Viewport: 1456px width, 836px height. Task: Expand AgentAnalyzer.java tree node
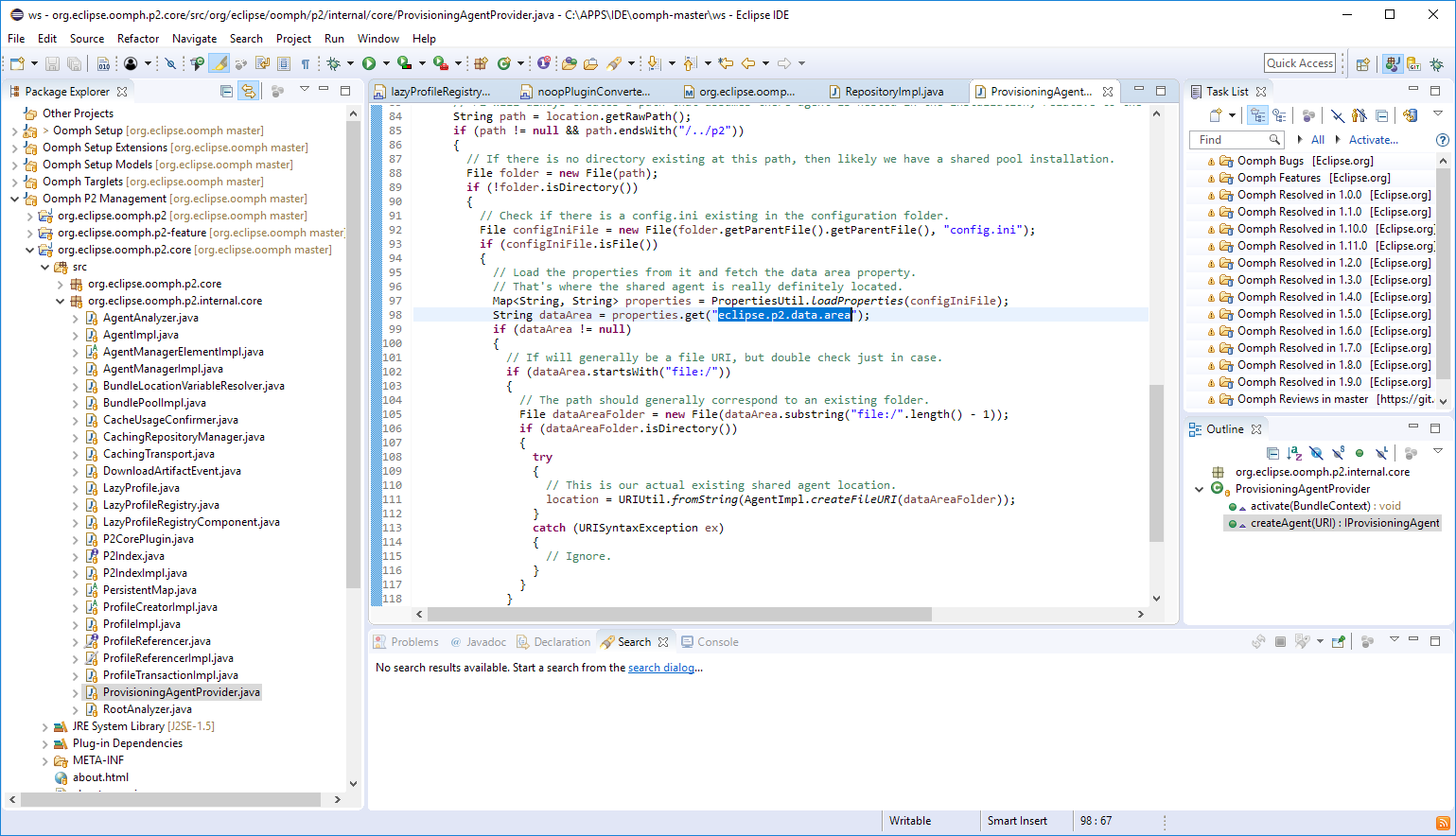pyautogui.click(x=75, y=318)
